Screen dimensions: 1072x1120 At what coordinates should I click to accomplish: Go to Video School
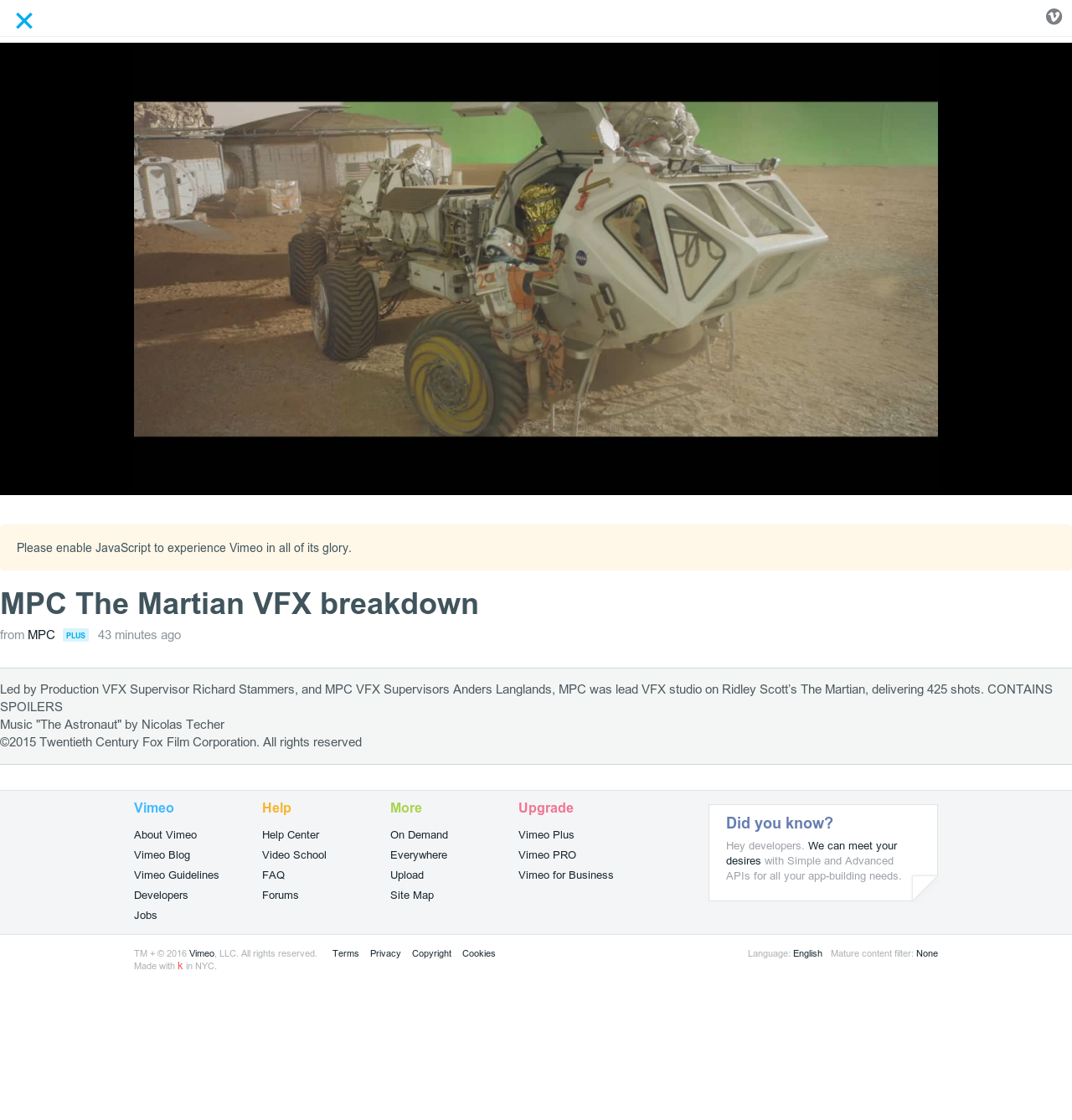[294, 855]
